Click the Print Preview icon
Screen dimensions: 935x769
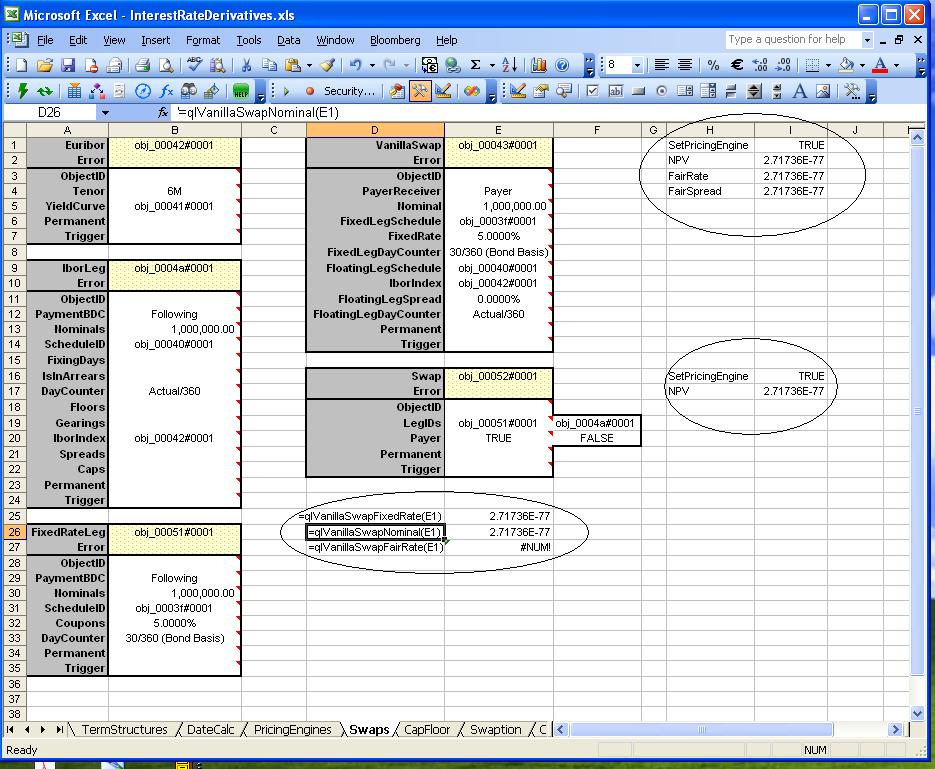point(165,65)
